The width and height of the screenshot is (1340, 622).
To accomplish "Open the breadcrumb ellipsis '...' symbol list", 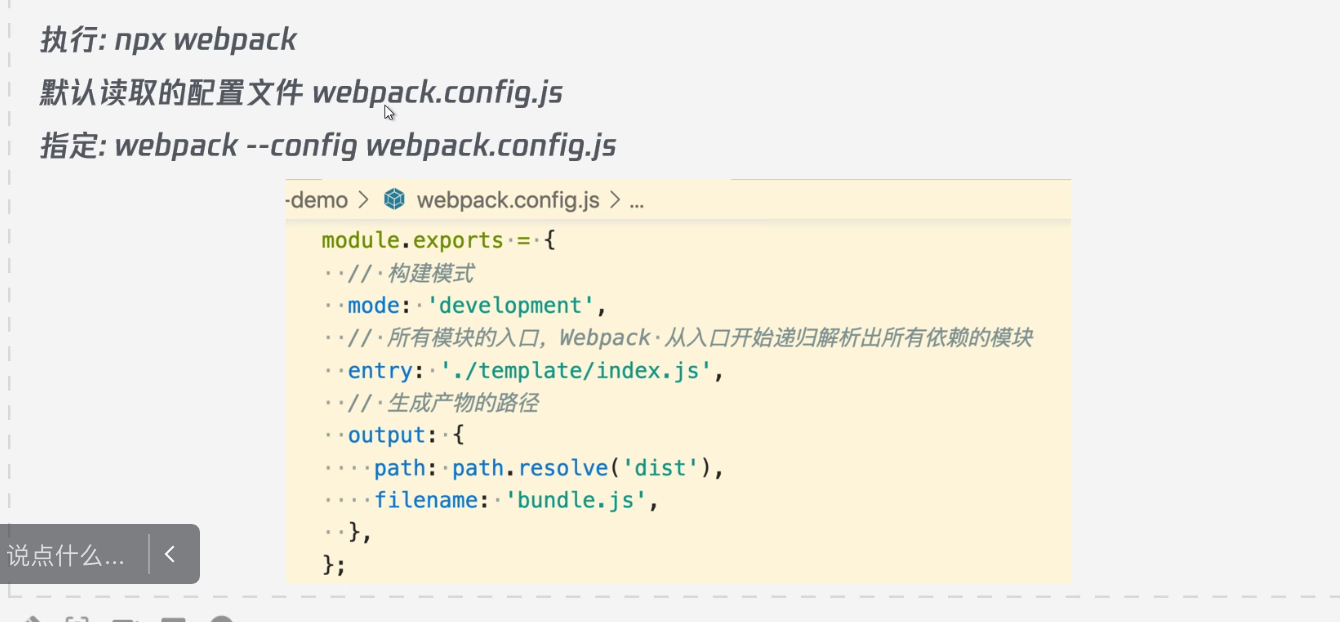I will pos(636,200).
